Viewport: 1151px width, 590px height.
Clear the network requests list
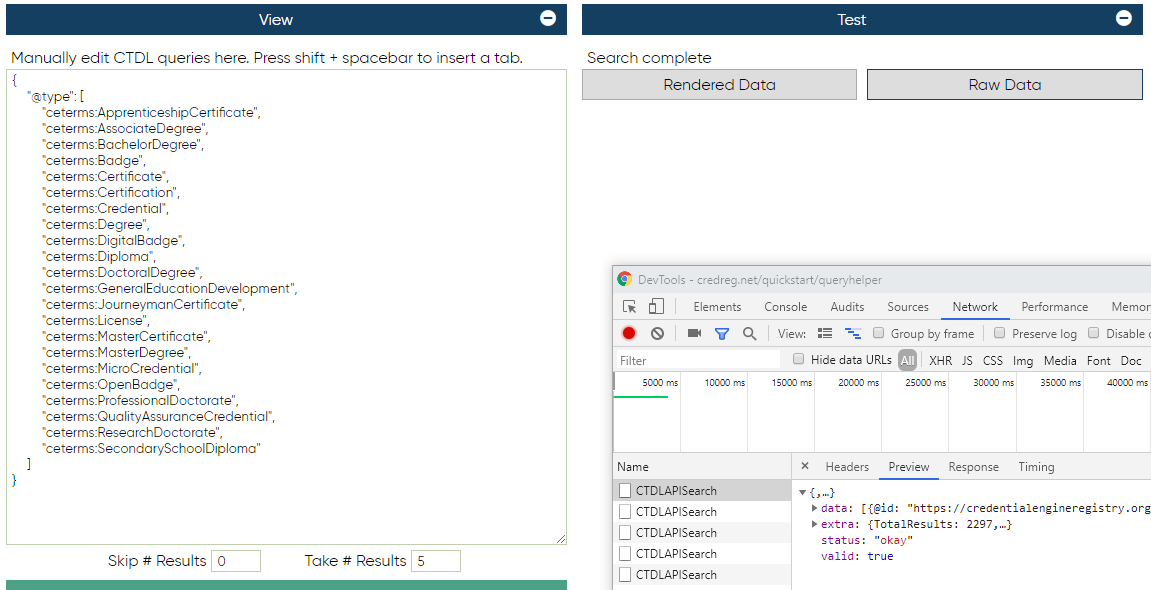(657, 332)
